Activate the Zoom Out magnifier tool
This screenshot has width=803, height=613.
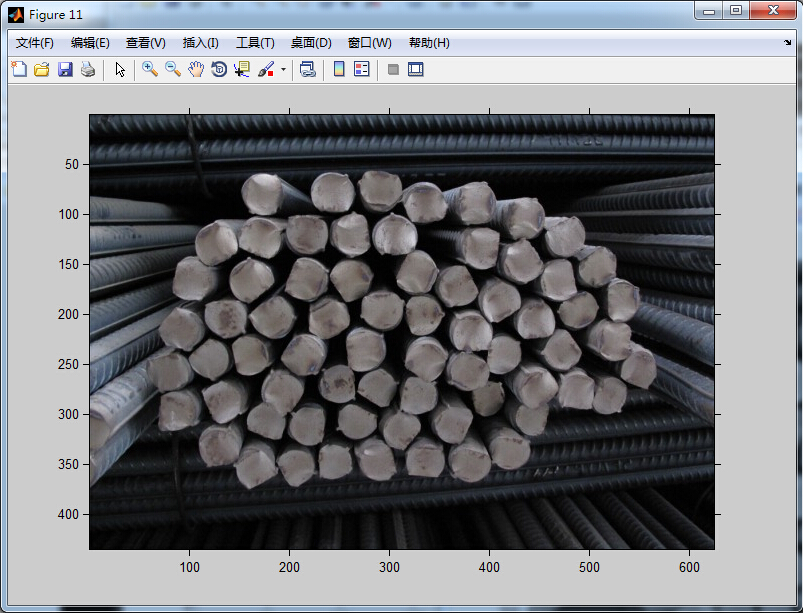[173, 69]
